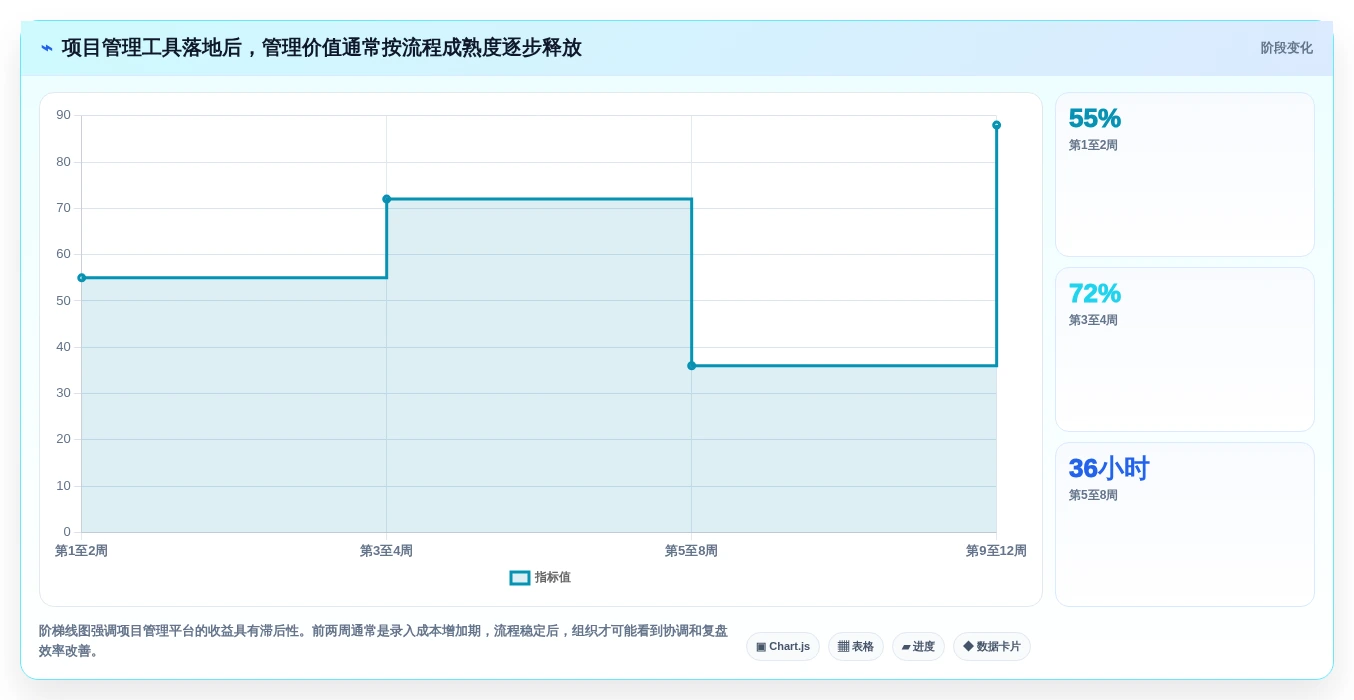Click the description paragraph starting 阶梯线图强调
The width and height of the screenshot is (1354, 700).
[x=384, y=641]
